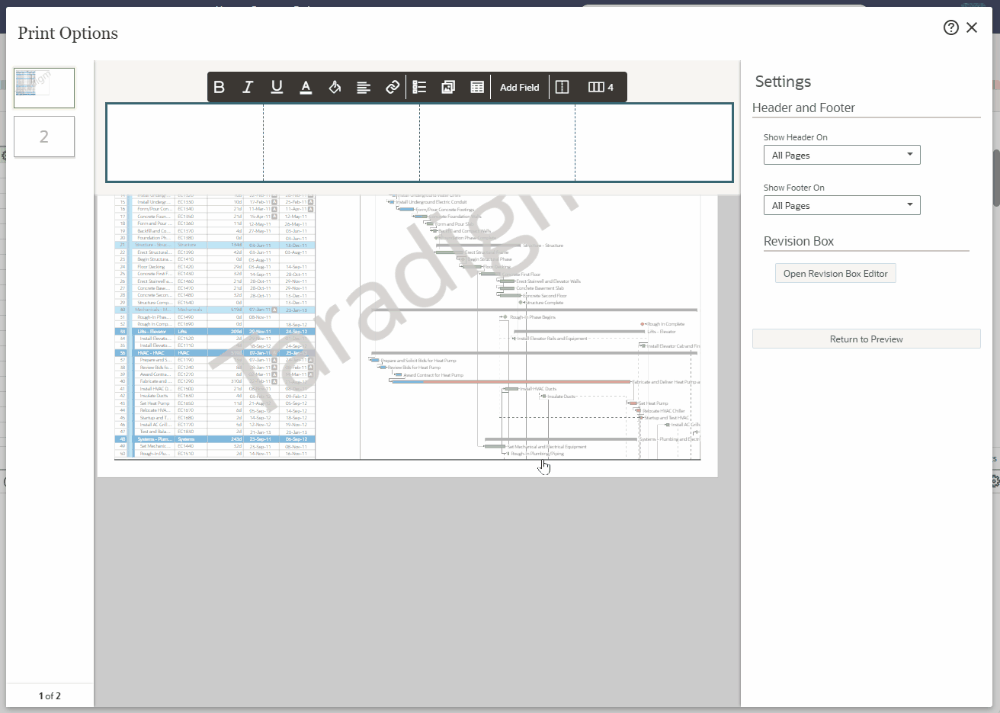Toggle underline formatting in header toolbar

pyautogui.click(x=277, y=87)
